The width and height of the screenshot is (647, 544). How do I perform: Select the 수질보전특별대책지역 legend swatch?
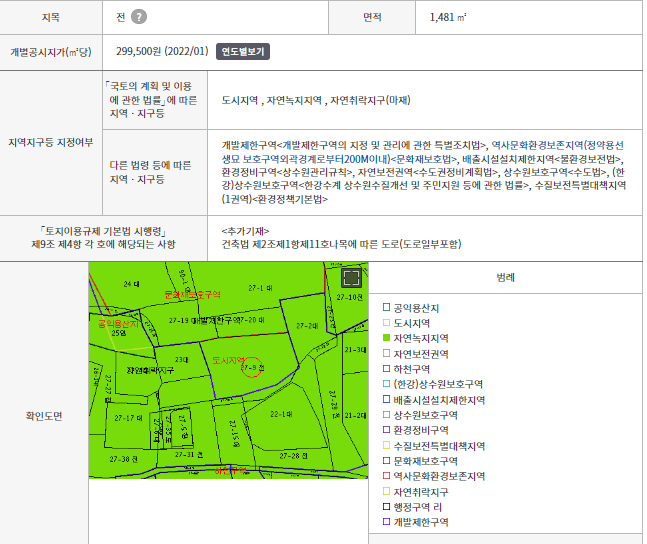point(386,445)
